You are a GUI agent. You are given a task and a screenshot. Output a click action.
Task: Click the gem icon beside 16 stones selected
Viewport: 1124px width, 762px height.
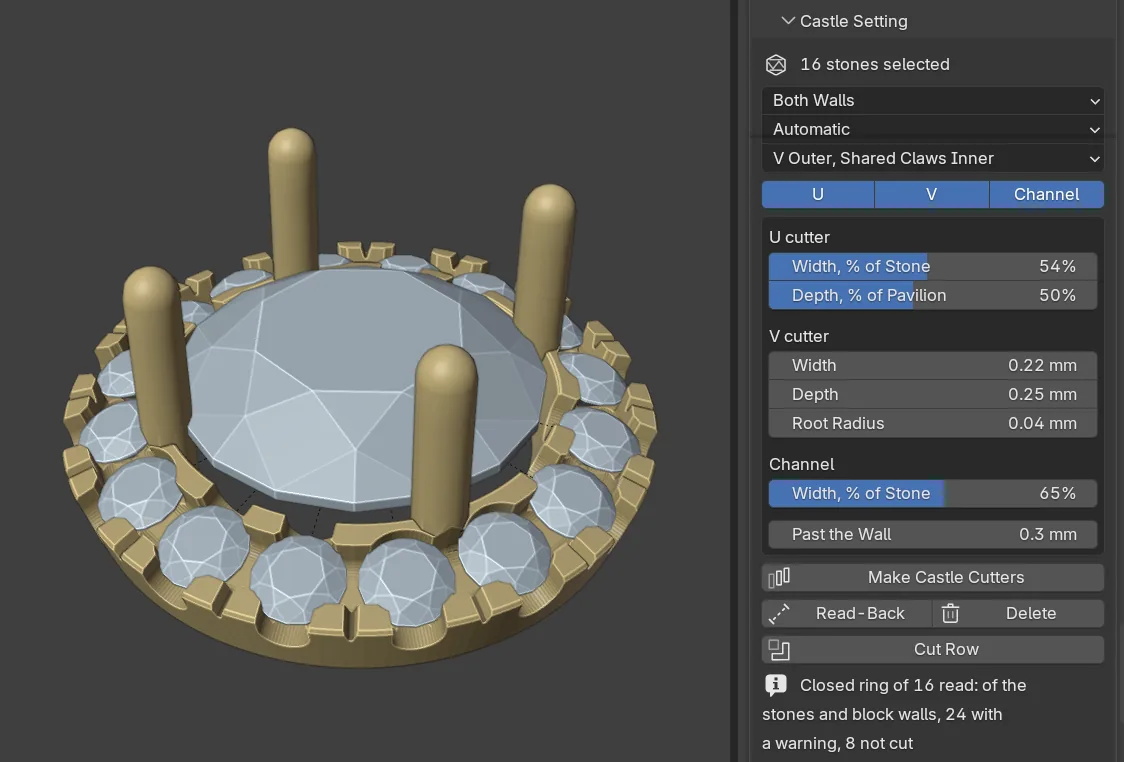776,65
